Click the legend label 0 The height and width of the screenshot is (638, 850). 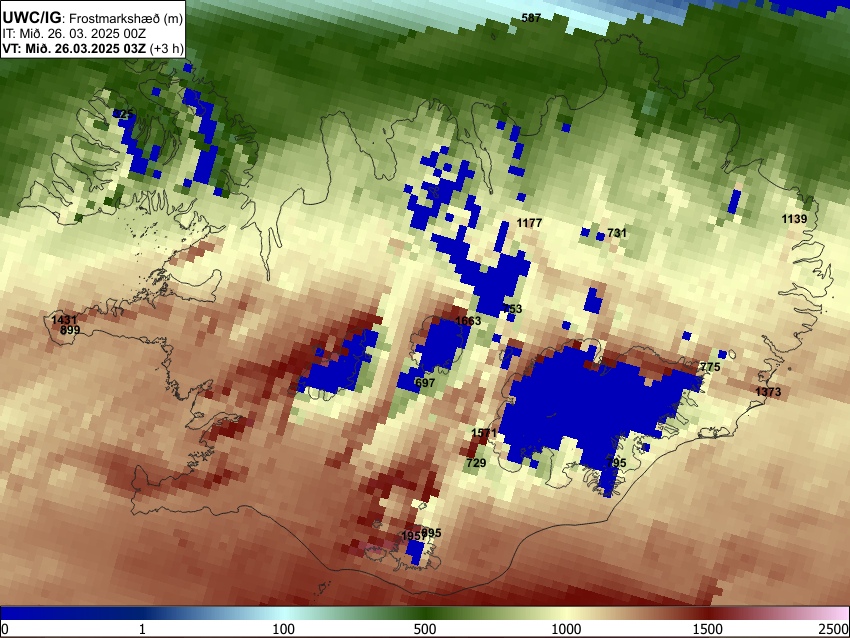[5, 629]
